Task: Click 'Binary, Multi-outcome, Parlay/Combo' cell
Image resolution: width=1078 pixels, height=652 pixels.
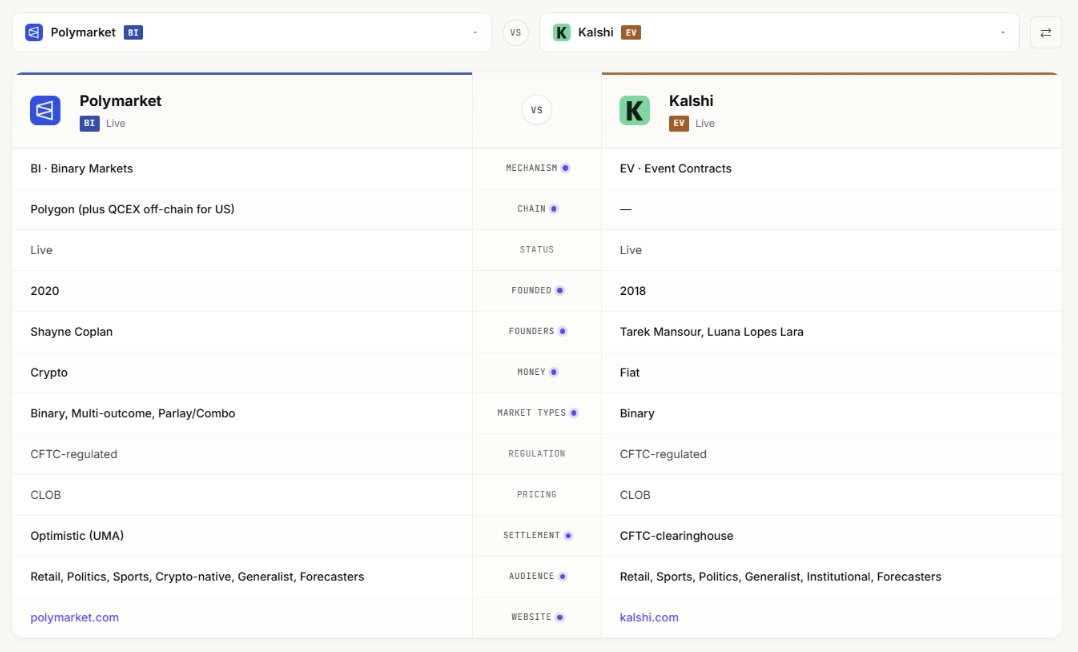Action: point(133,413)
